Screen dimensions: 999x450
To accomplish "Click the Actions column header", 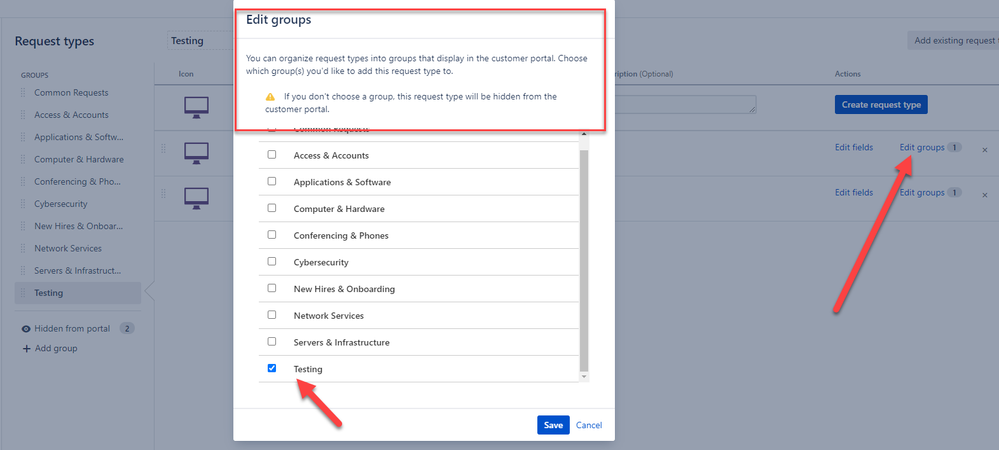I will tap(848, 74).
